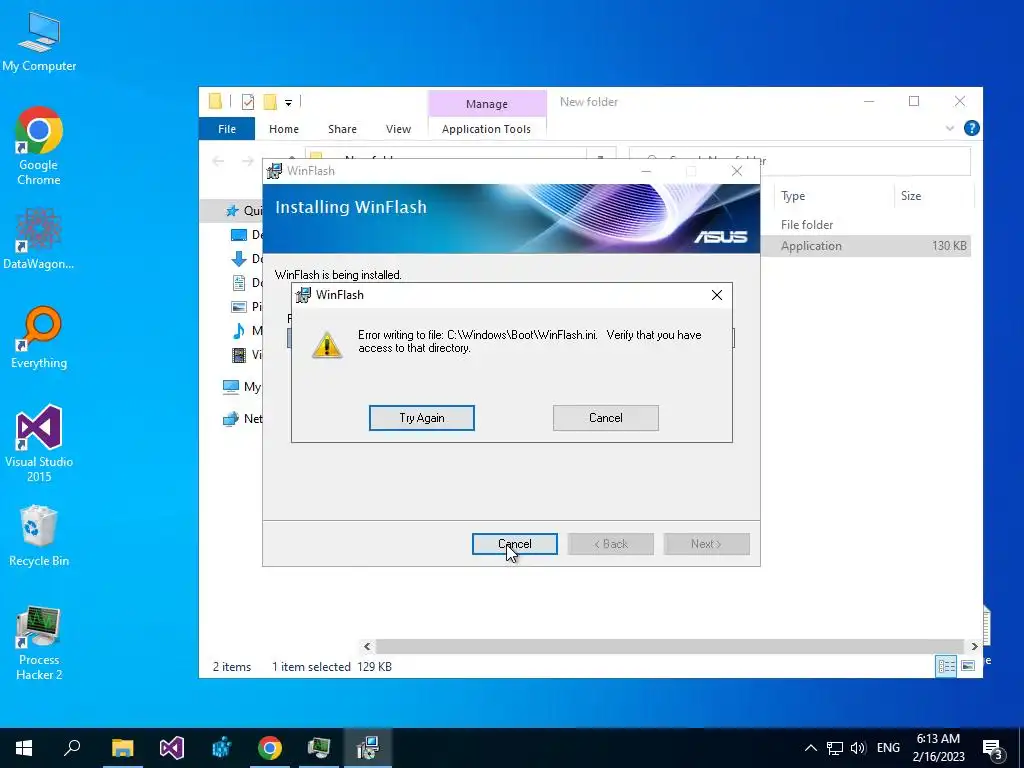Screen dimensions: 1024x768
Task: Select Pictures icon in navigation pane
Action: tap(239, 306)
